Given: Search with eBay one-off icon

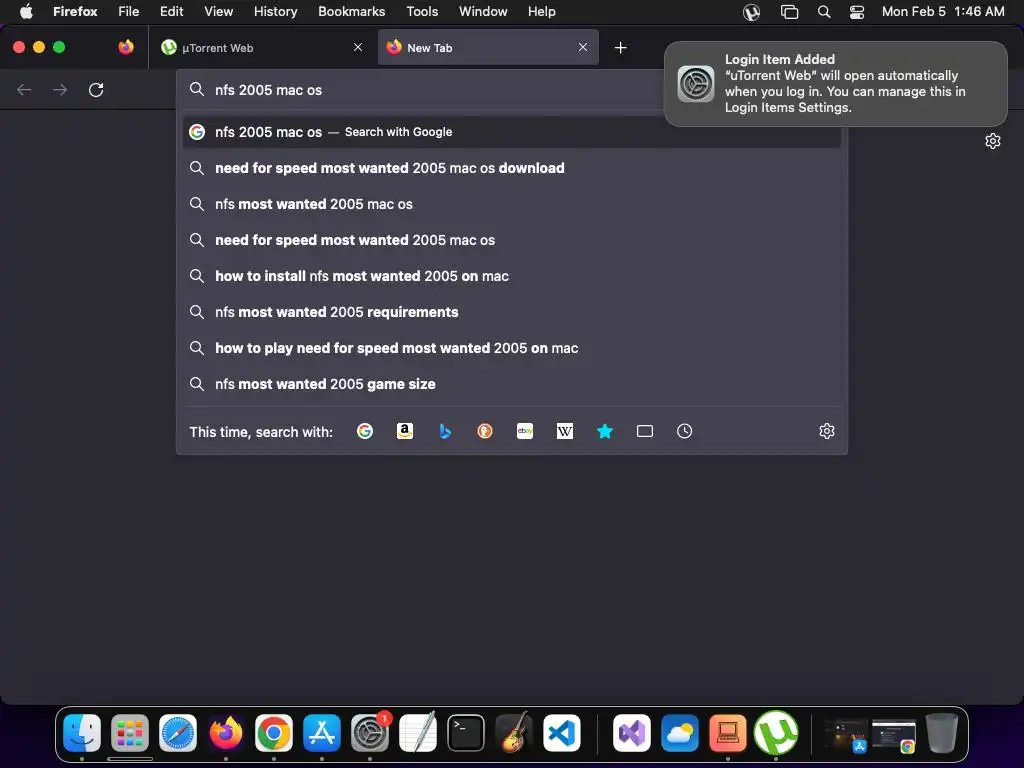Looking at the screenshot, I should pyautogui.click(x=525, y=431).
